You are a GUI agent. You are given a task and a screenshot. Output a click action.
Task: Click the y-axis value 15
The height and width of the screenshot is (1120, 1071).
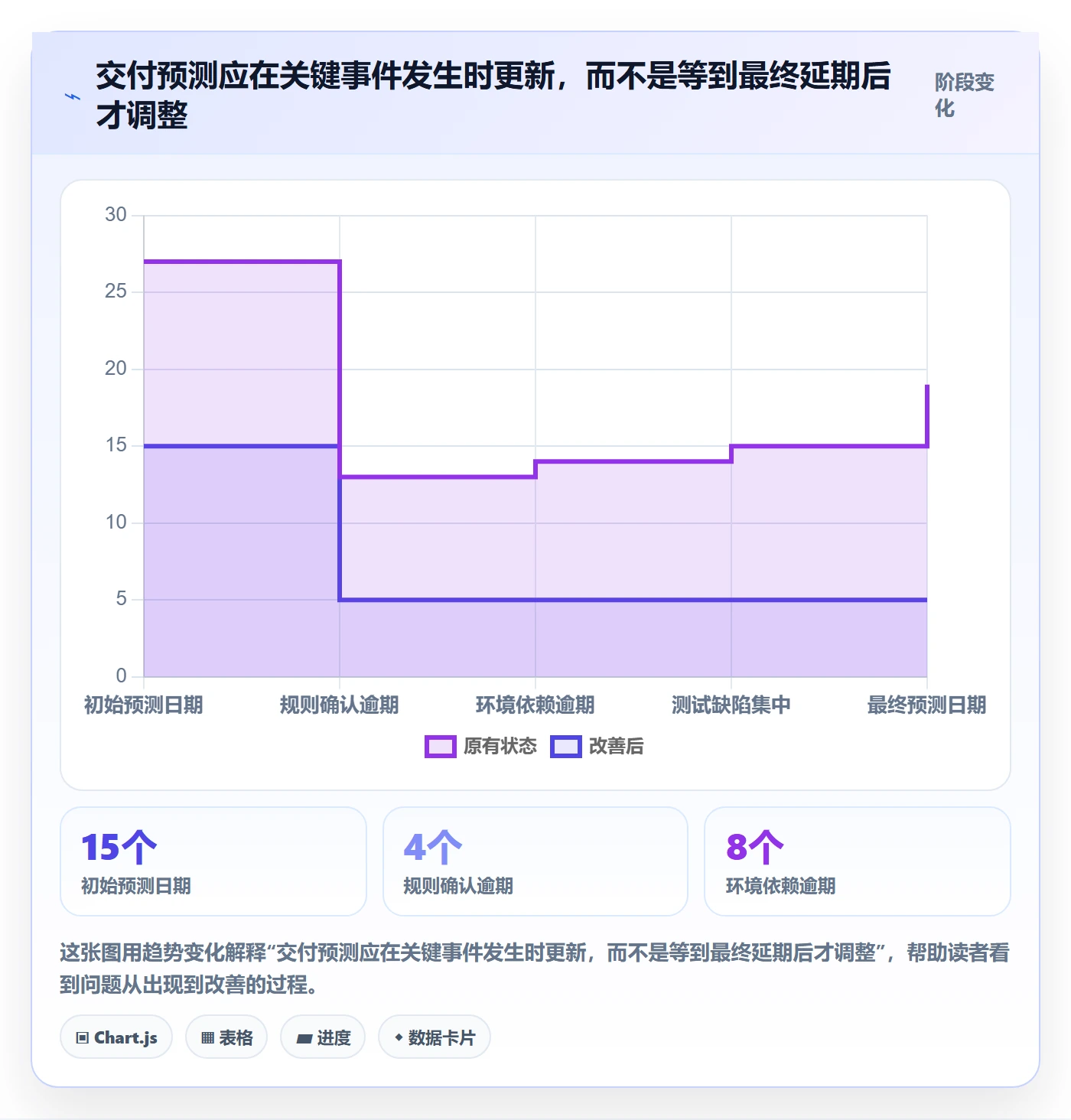(x=116, y=445)
